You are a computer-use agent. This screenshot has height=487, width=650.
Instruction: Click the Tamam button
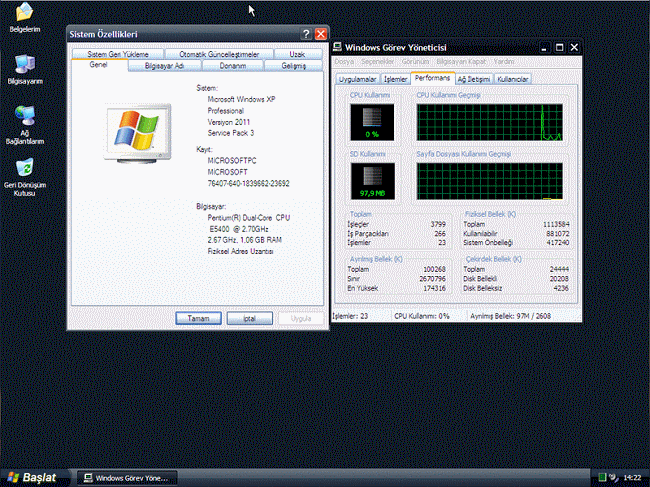pyautogui.click(x=198, y=318)
